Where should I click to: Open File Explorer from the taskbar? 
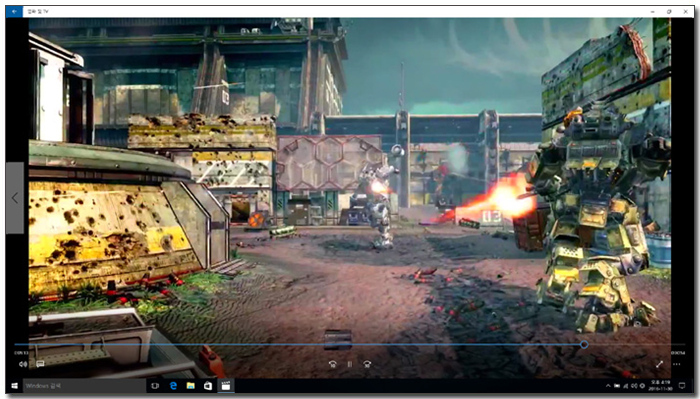coord(191,386)
